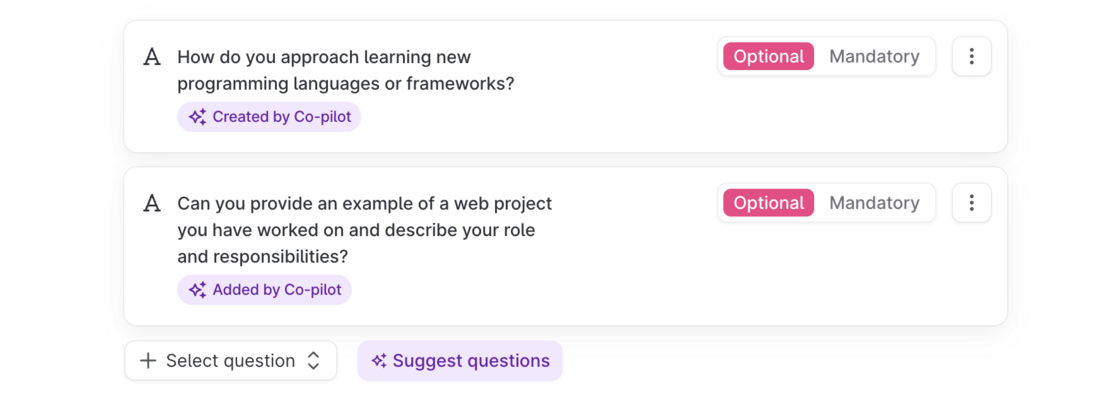The height and width of the screenshot is (399, 1120).
Task: Select Optional for the programming languages question
Action: [769, 56]
